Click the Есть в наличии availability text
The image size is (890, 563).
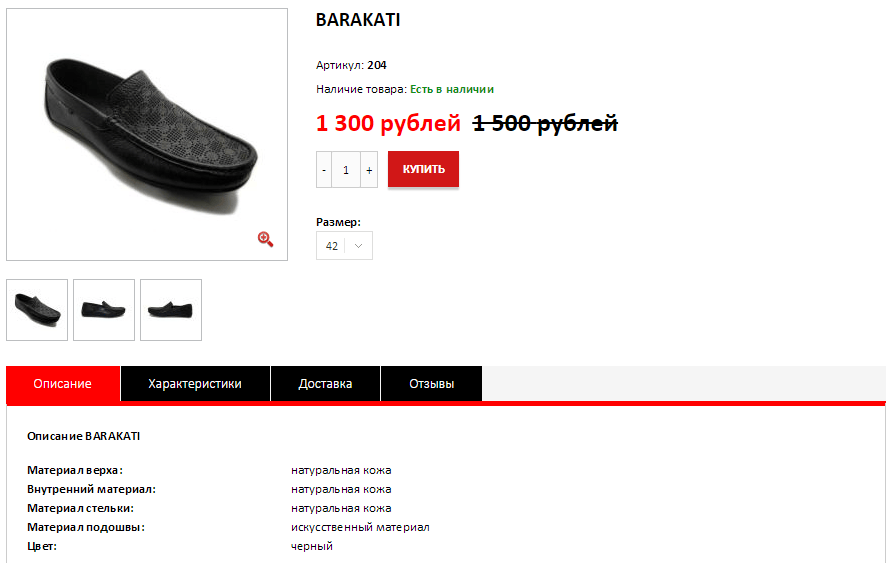[x=452, y=89]
